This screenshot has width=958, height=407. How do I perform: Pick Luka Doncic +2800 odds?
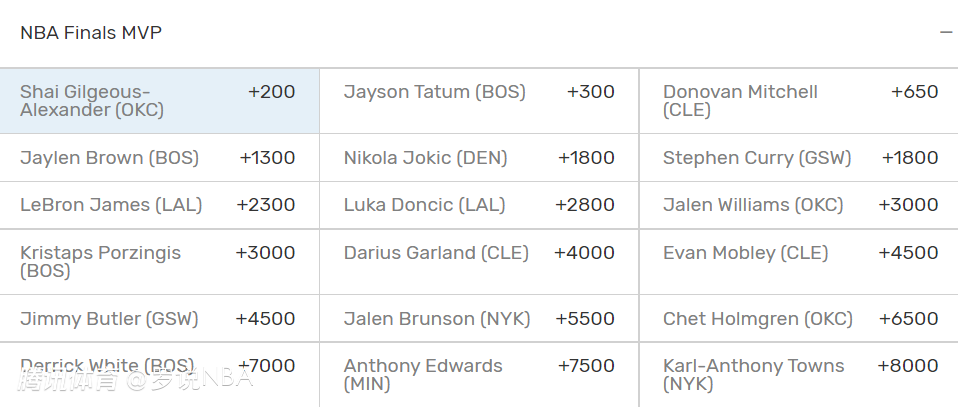click(479, 205)
